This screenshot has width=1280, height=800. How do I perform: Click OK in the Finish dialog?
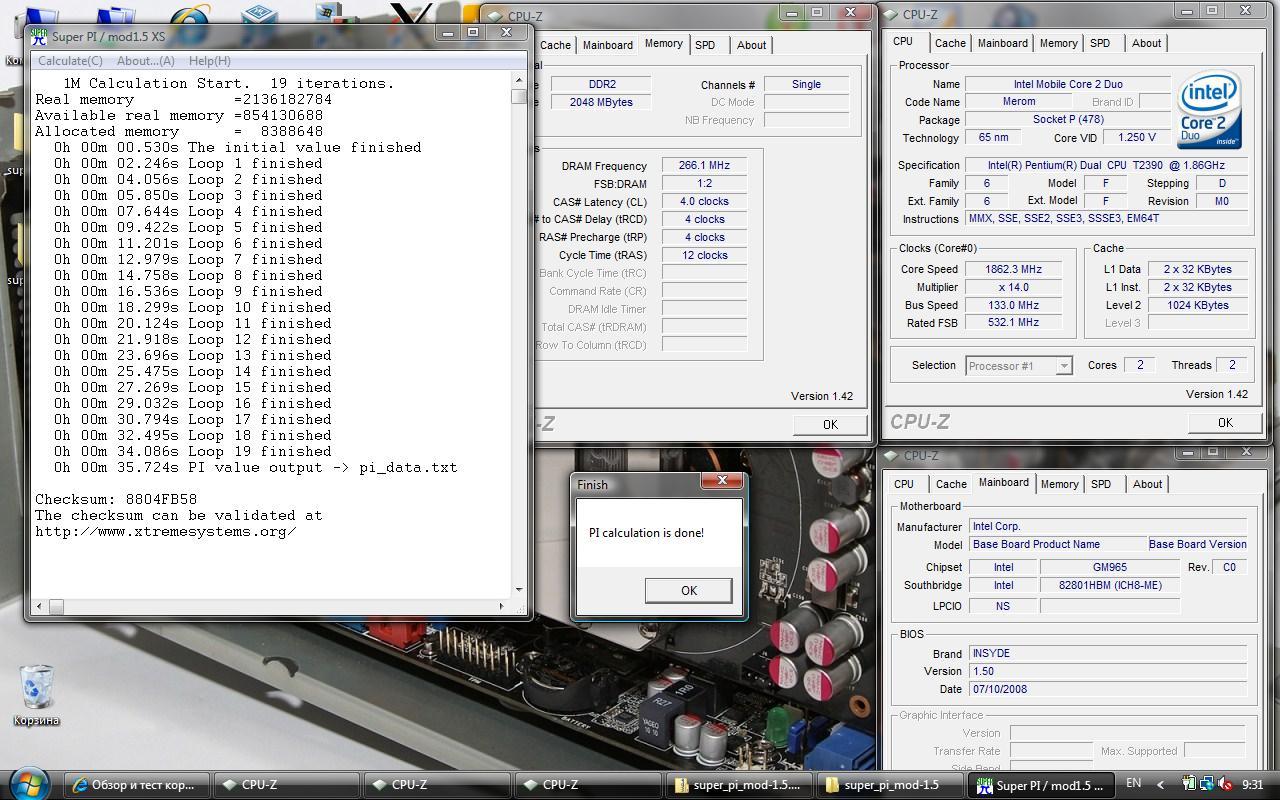688,590
